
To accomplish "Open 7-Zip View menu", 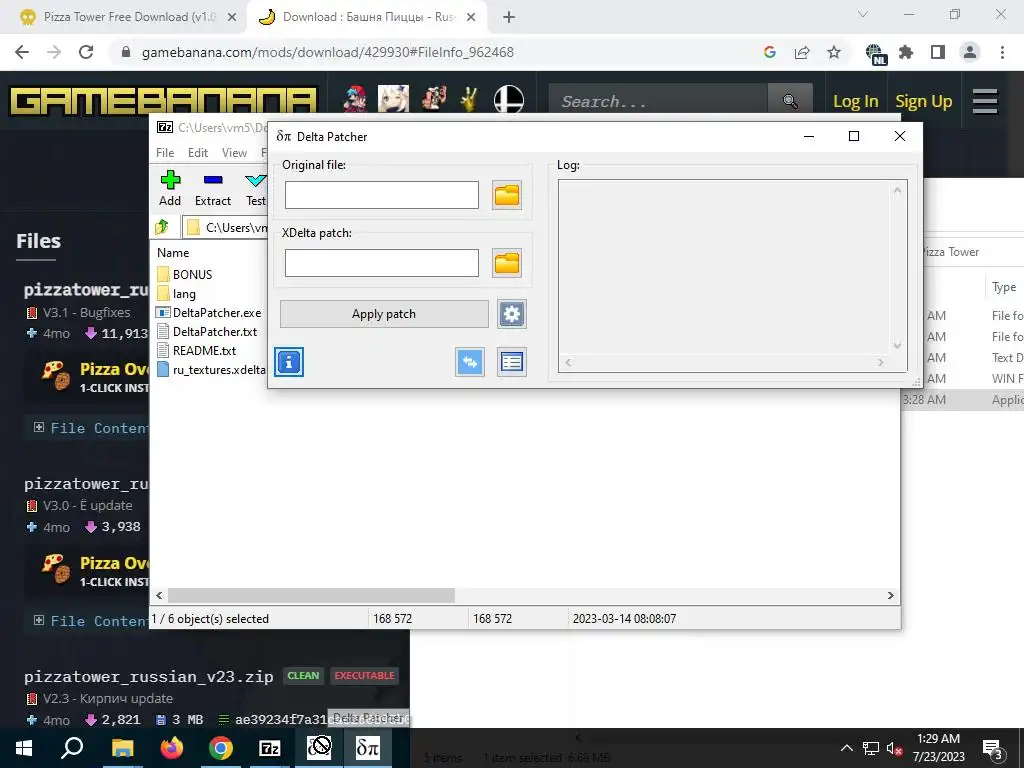I will click(x=234, y=153).
